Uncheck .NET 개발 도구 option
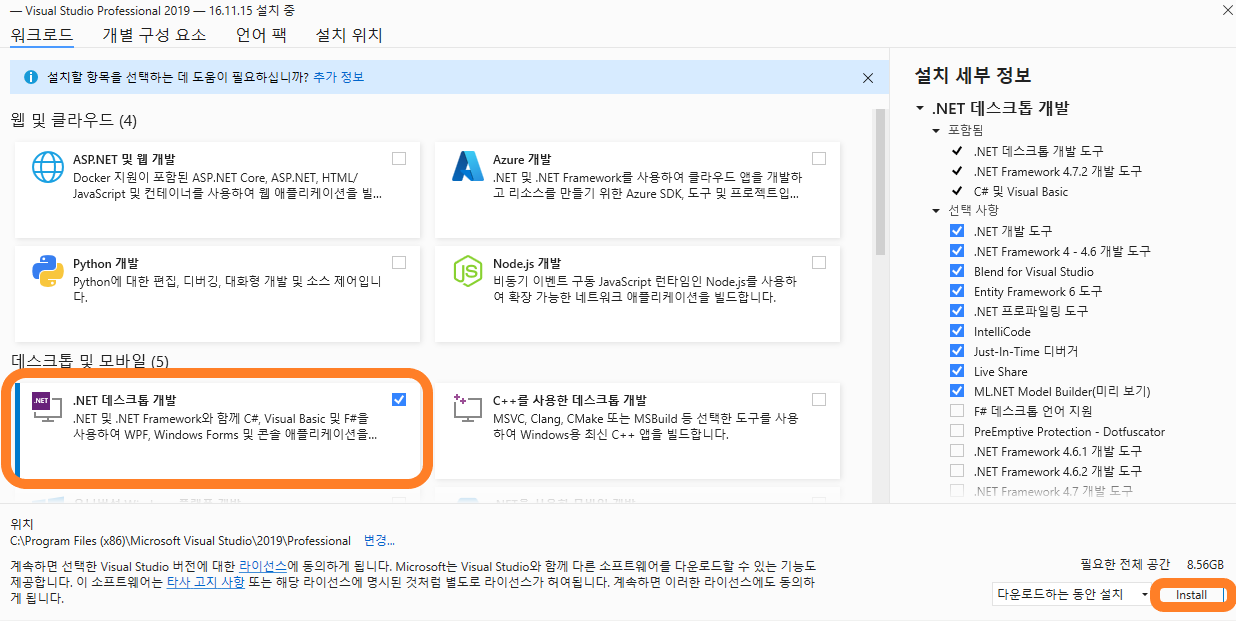The height and width of the screenshot is (621, 1236). tap(957, 231)
